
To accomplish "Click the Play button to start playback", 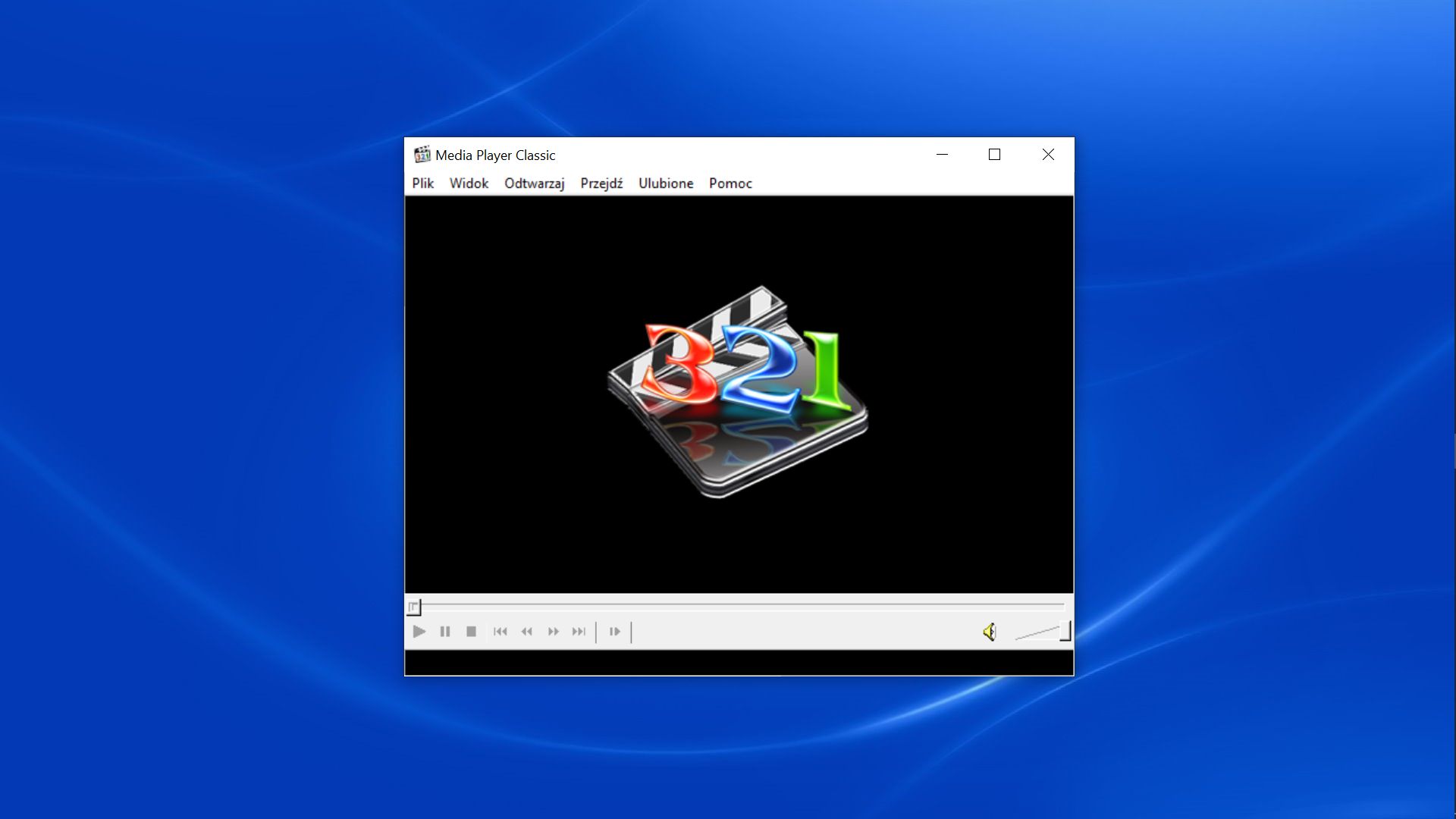I will click(x=418, y=631).
